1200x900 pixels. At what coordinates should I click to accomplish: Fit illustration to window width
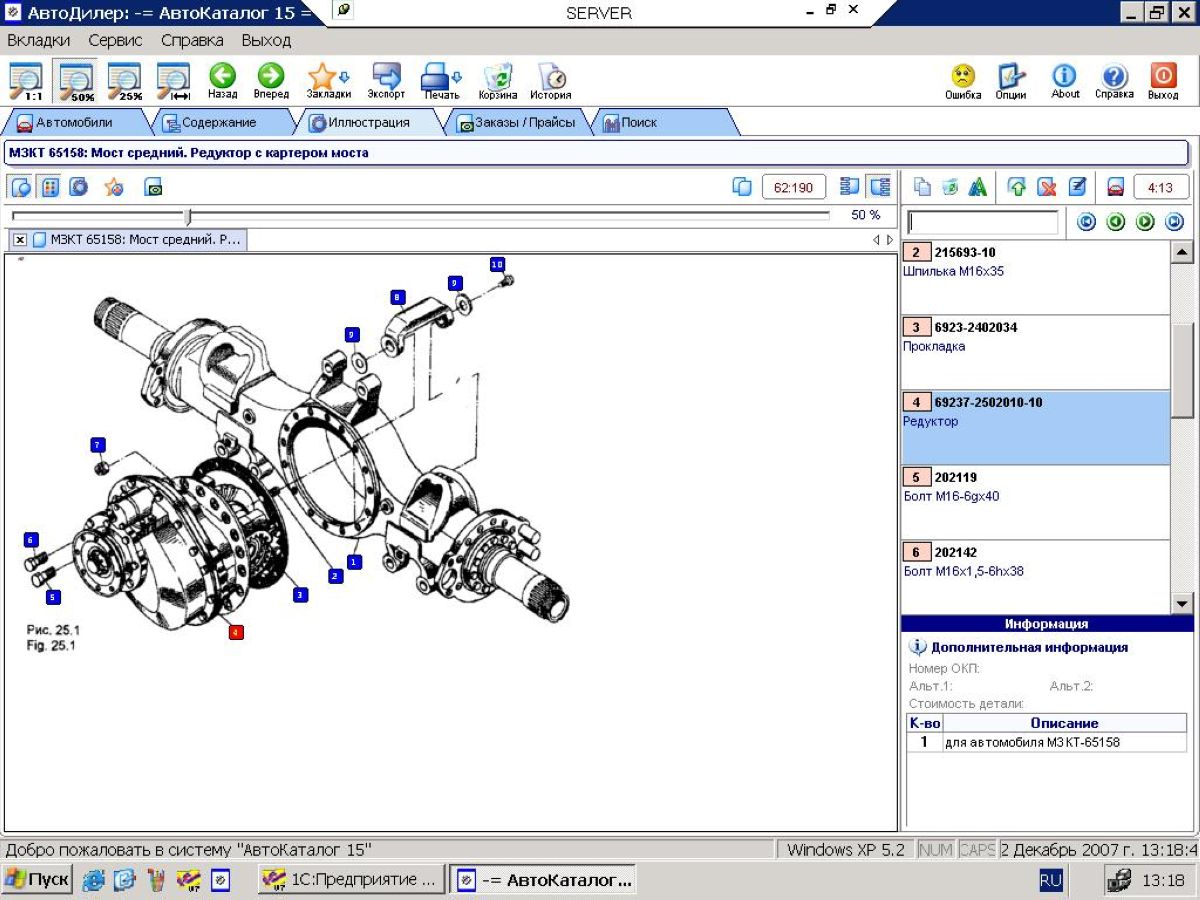coord(174,81)
